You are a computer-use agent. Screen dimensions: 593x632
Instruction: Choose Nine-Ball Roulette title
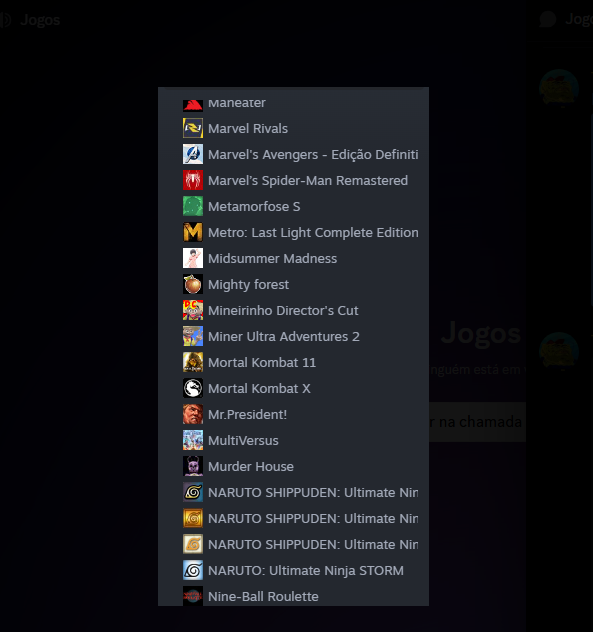click(263, 597)
